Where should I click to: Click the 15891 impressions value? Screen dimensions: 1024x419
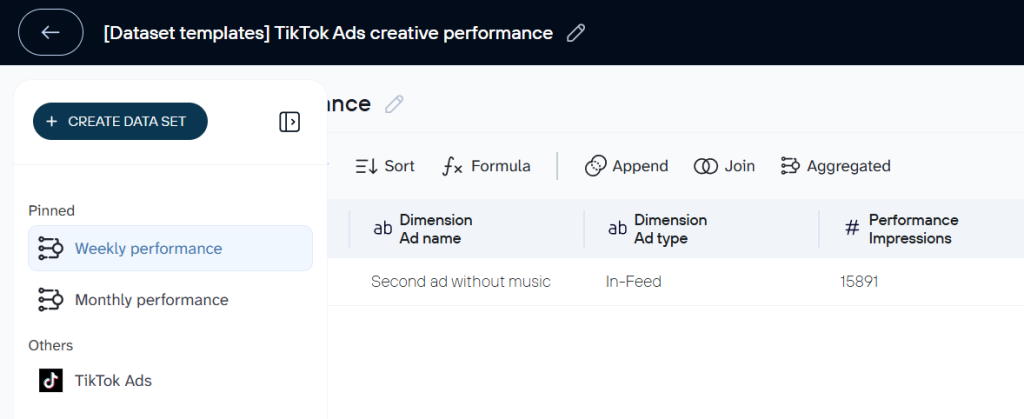[x=859, y=282]
